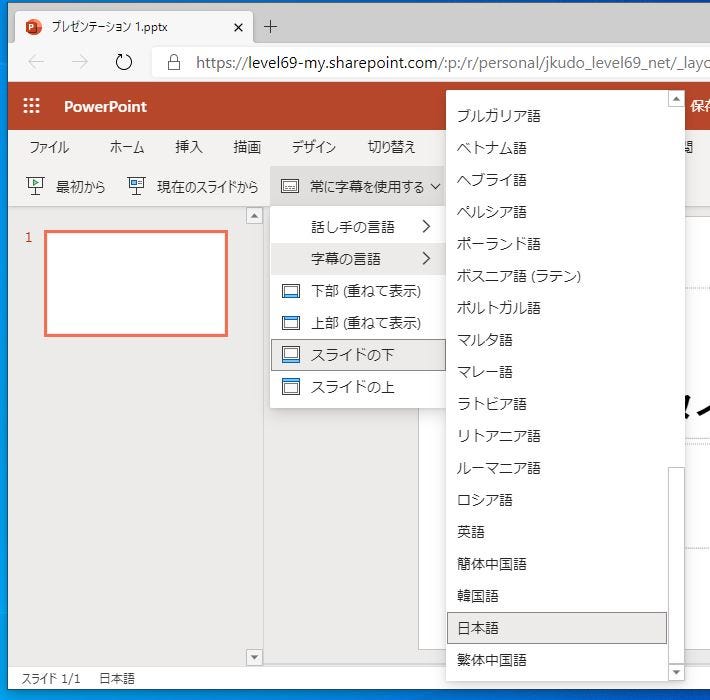710x700 pixels.
Task: Select ペルシア語 subtitle language
Action: coord(556,212)
